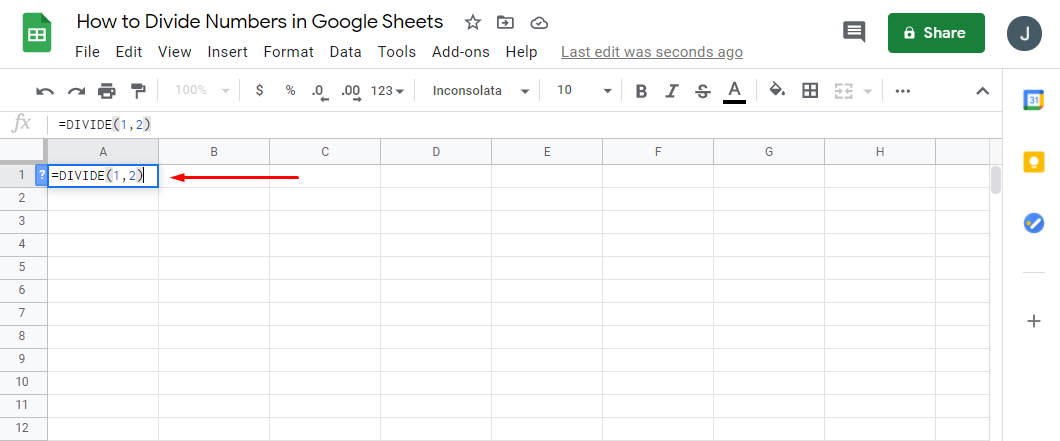The width and height of the screenshot is (1060, 441).
Task: Star this spreadsheet document
Action: pyautogui.click(x=473, y=22)
